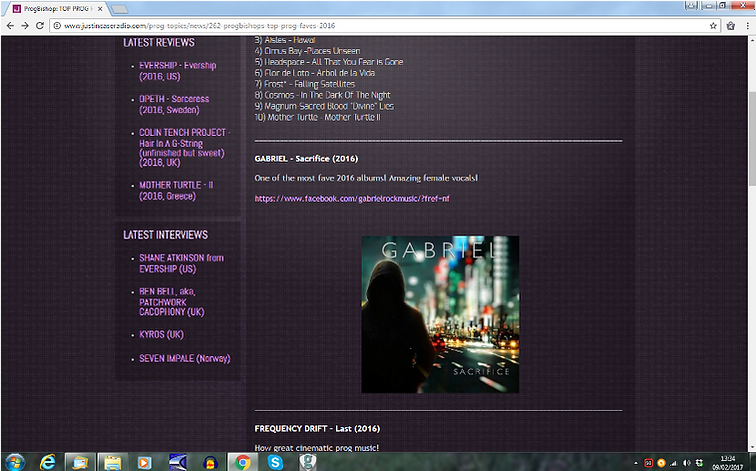Bookmark this page with the star
The width and height of the screenshot is (756, 471).
713,26
